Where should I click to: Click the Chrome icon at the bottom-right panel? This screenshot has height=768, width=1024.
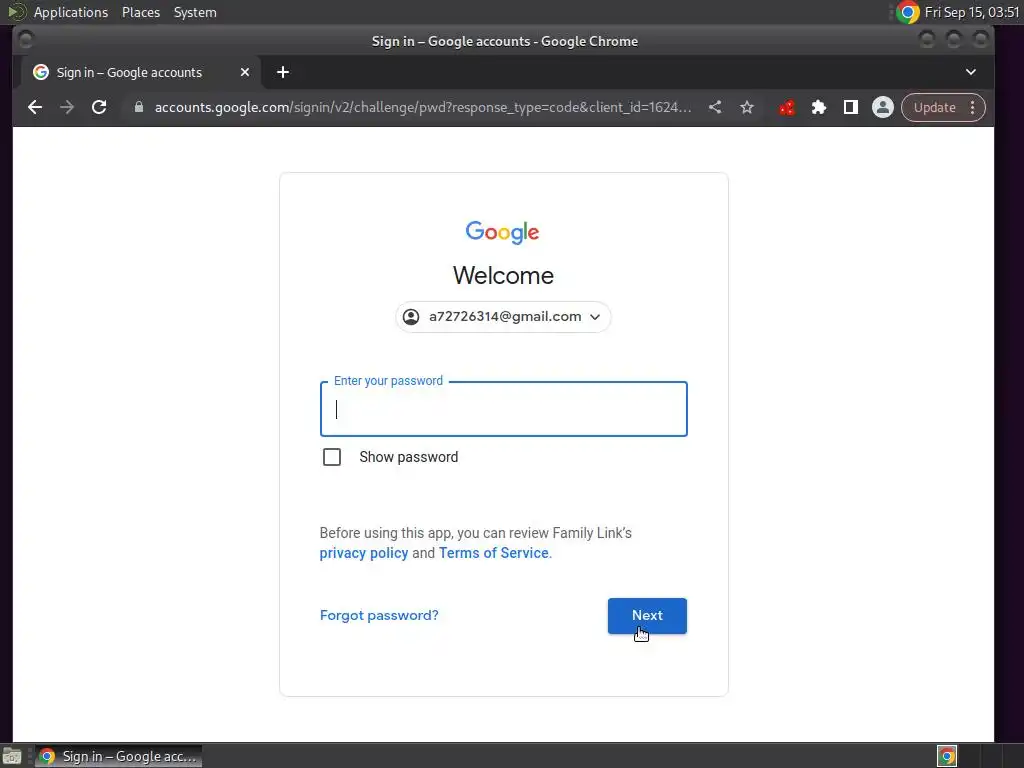point(947,756)
